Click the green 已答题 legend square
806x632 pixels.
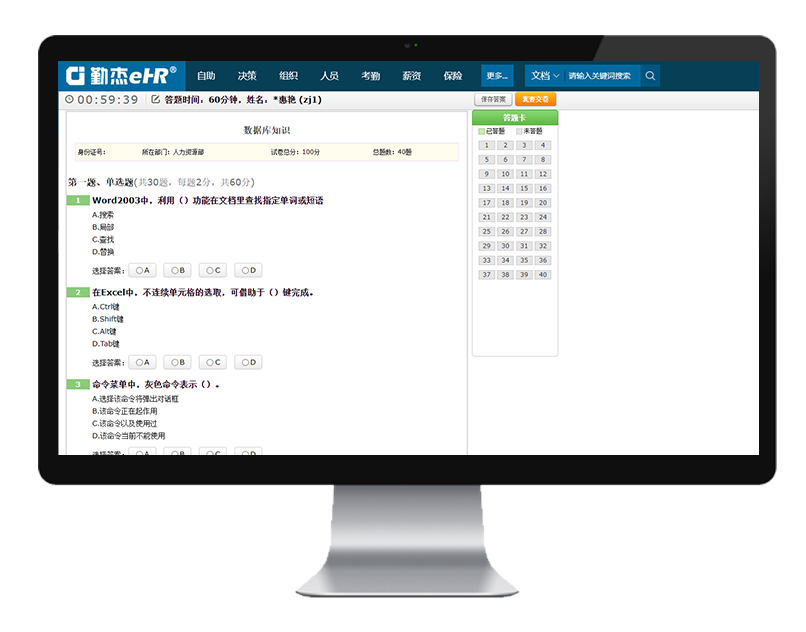(482, 131)
